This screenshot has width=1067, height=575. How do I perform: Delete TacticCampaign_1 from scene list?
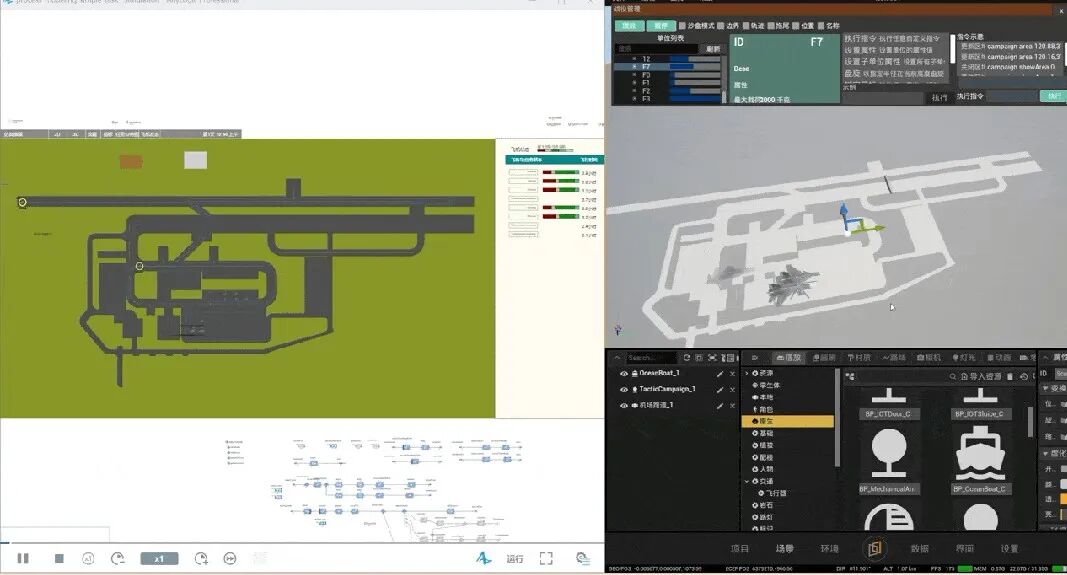[x=732, y=389]
